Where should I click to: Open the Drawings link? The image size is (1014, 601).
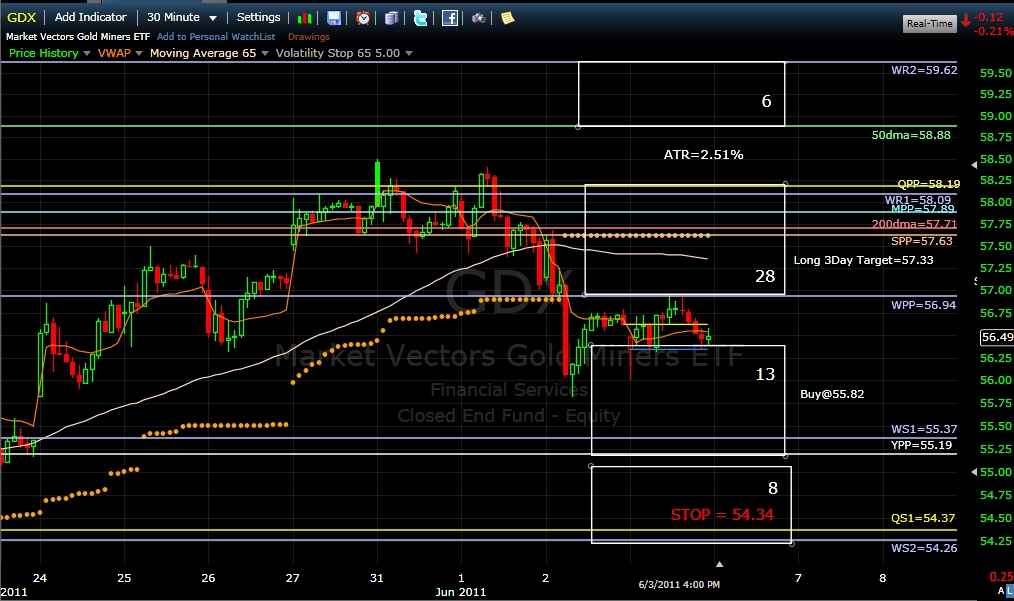pyautogui.click(x=309, y=37)
